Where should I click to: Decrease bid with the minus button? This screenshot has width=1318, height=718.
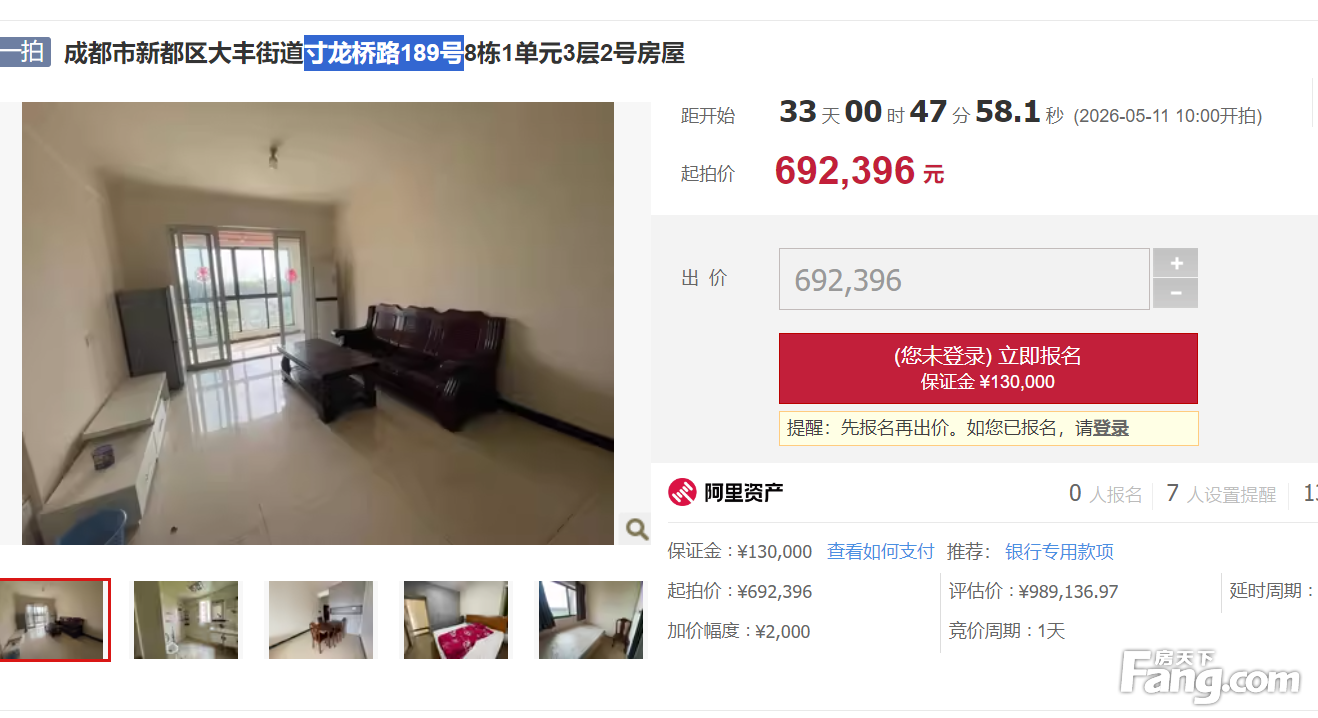click(1176, 294)
